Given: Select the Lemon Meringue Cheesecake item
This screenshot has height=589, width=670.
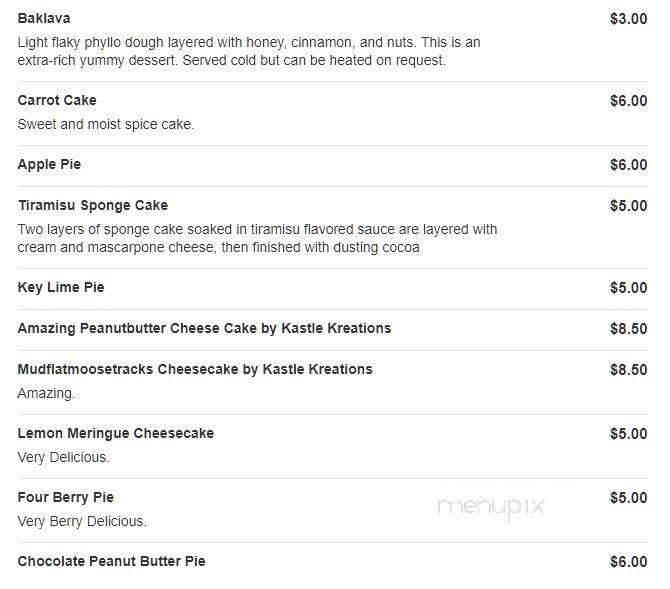Looking at the screenshot, I should point(116,434).
